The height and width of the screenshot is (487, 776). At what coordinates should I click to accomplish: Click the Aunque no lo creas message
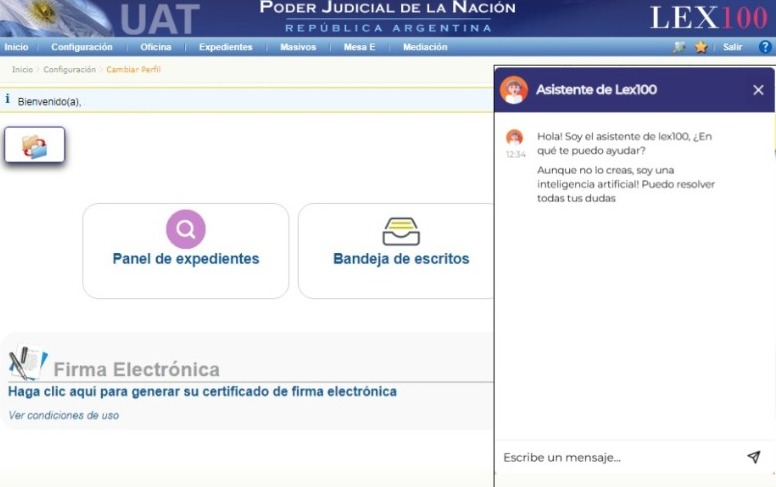click(x=626, y=184)
